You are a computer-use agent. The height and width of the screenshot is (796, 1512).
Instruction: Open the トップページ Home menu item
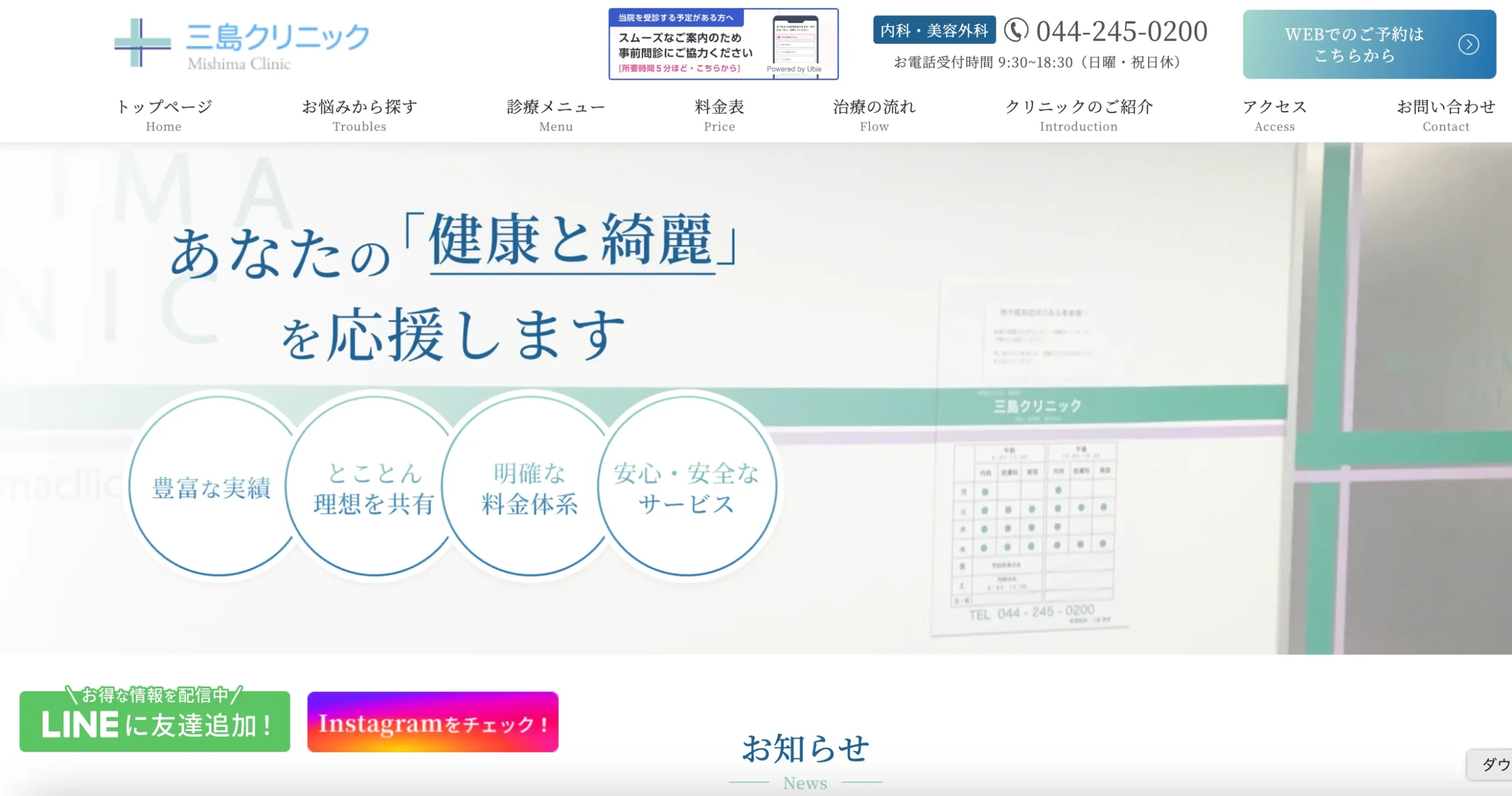[x=164, y=115]
